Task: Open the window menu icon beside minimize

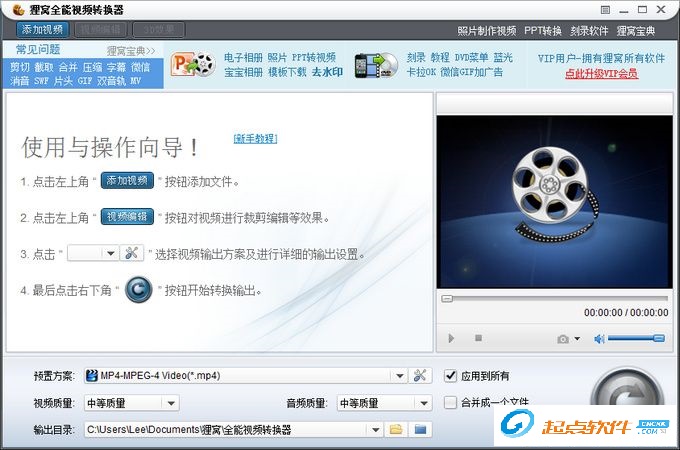Action: 605,10
